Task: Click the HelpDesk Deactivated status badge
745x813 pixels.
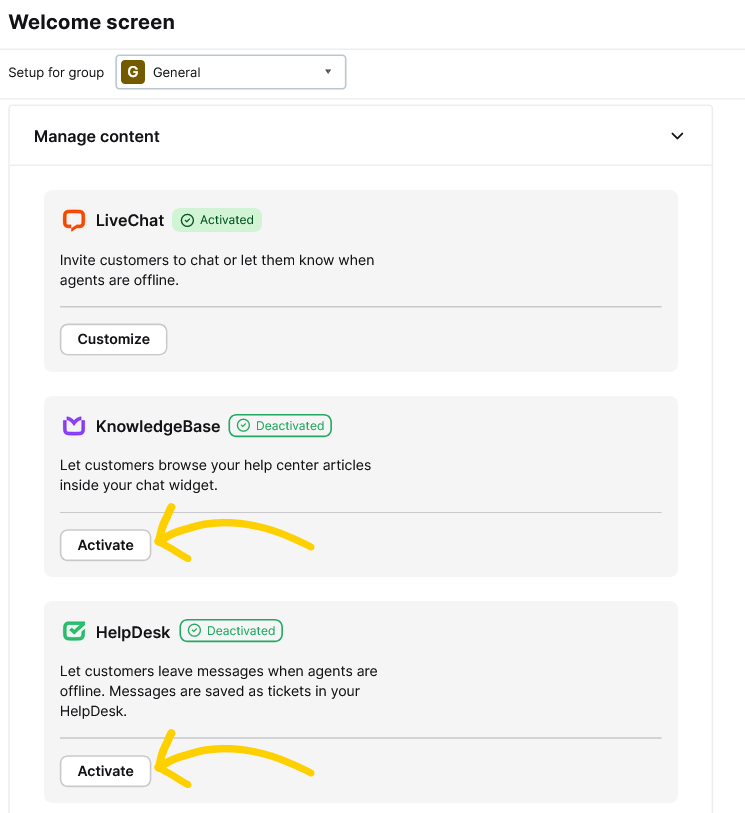Action: click(231, 630)
